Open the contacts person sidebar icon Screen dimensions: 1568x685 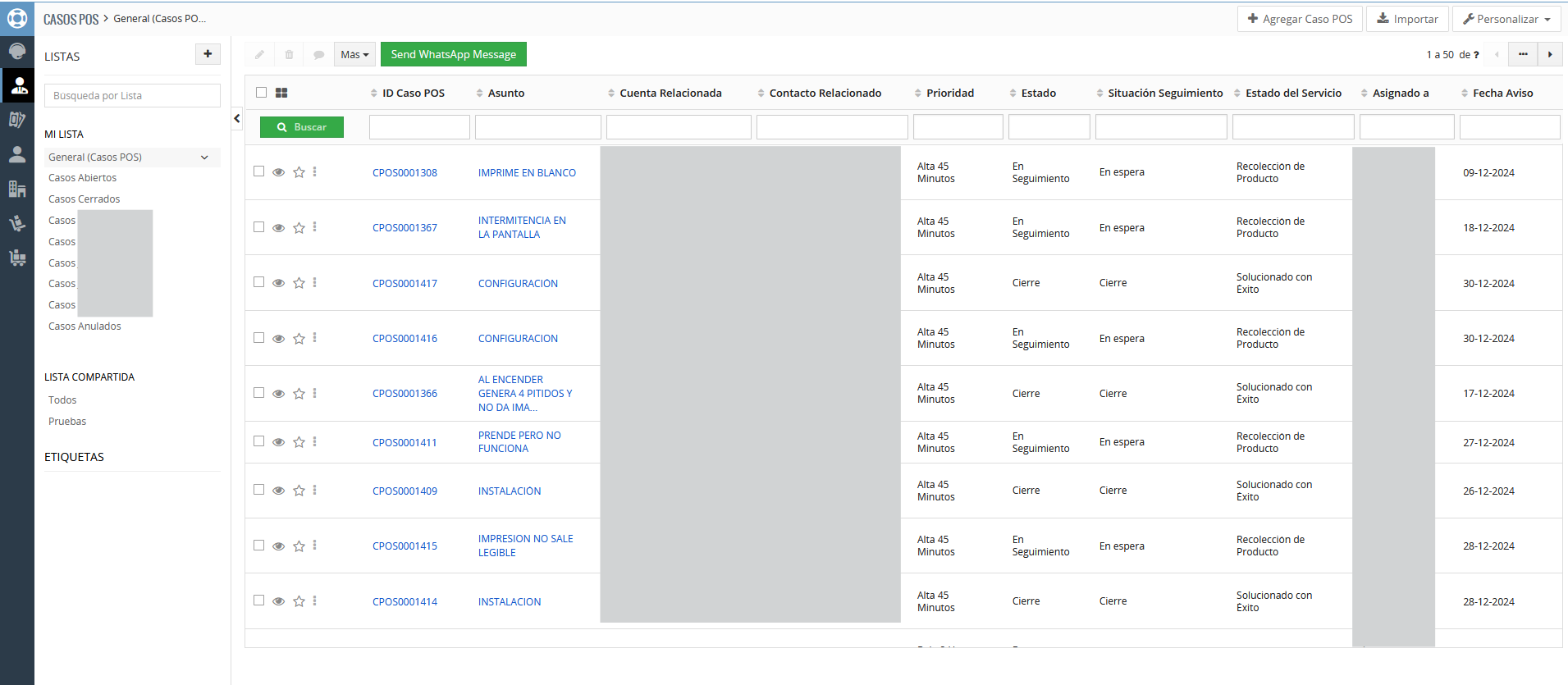click(x=17, y=154)
